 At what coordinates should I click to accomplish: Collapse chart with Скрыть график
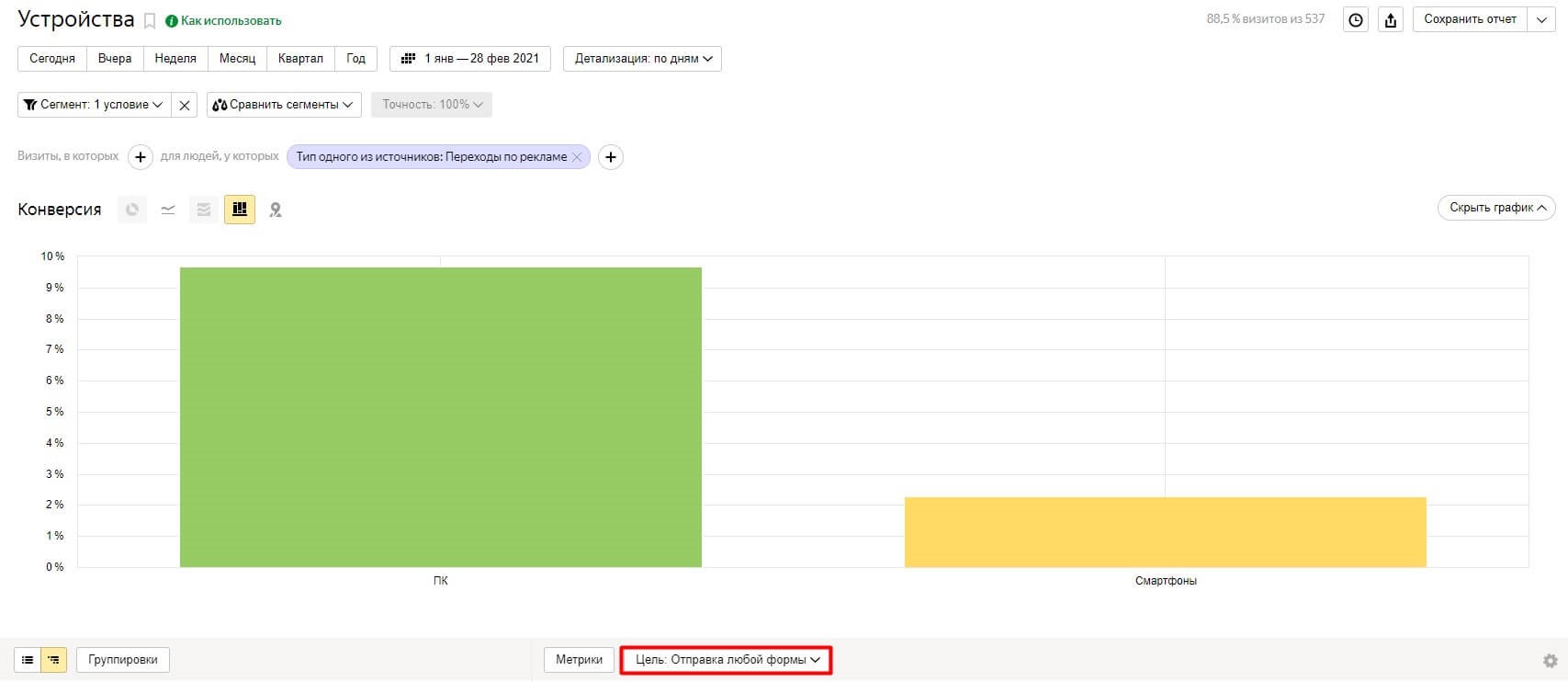tap(1496, 208)
